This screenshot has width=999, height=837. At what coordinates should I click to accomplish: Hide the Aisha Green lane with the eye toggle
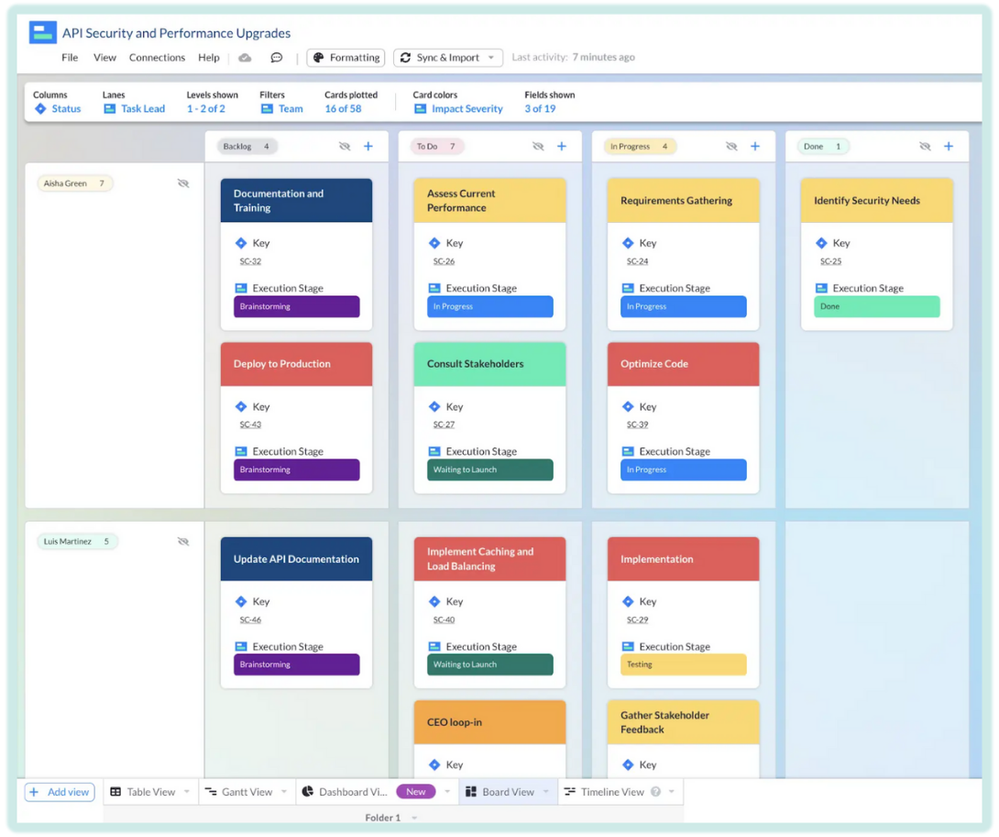click(183, 183)
